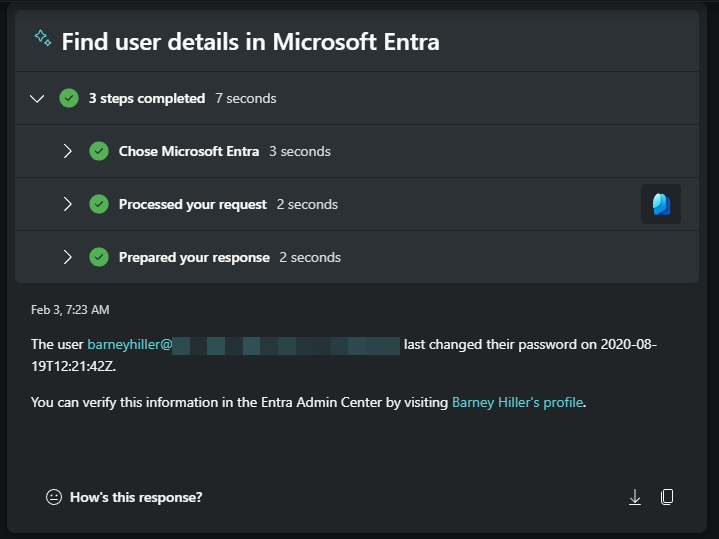Screen dimensions: 719x539
Task: Click the 7 seconds duration text
Action: 246,98
